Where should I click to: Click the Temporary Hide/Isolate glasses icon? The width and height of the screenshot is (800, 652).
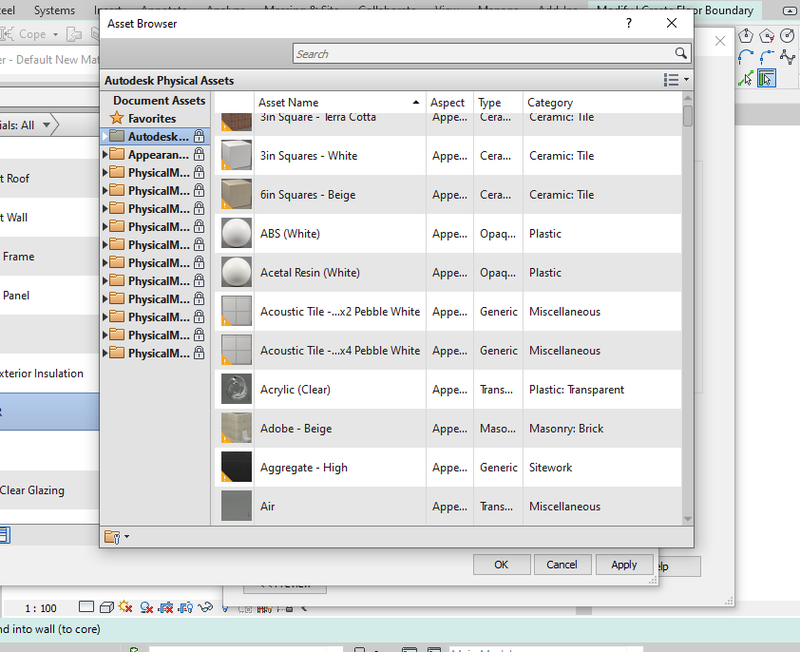[x=205, y=607]
